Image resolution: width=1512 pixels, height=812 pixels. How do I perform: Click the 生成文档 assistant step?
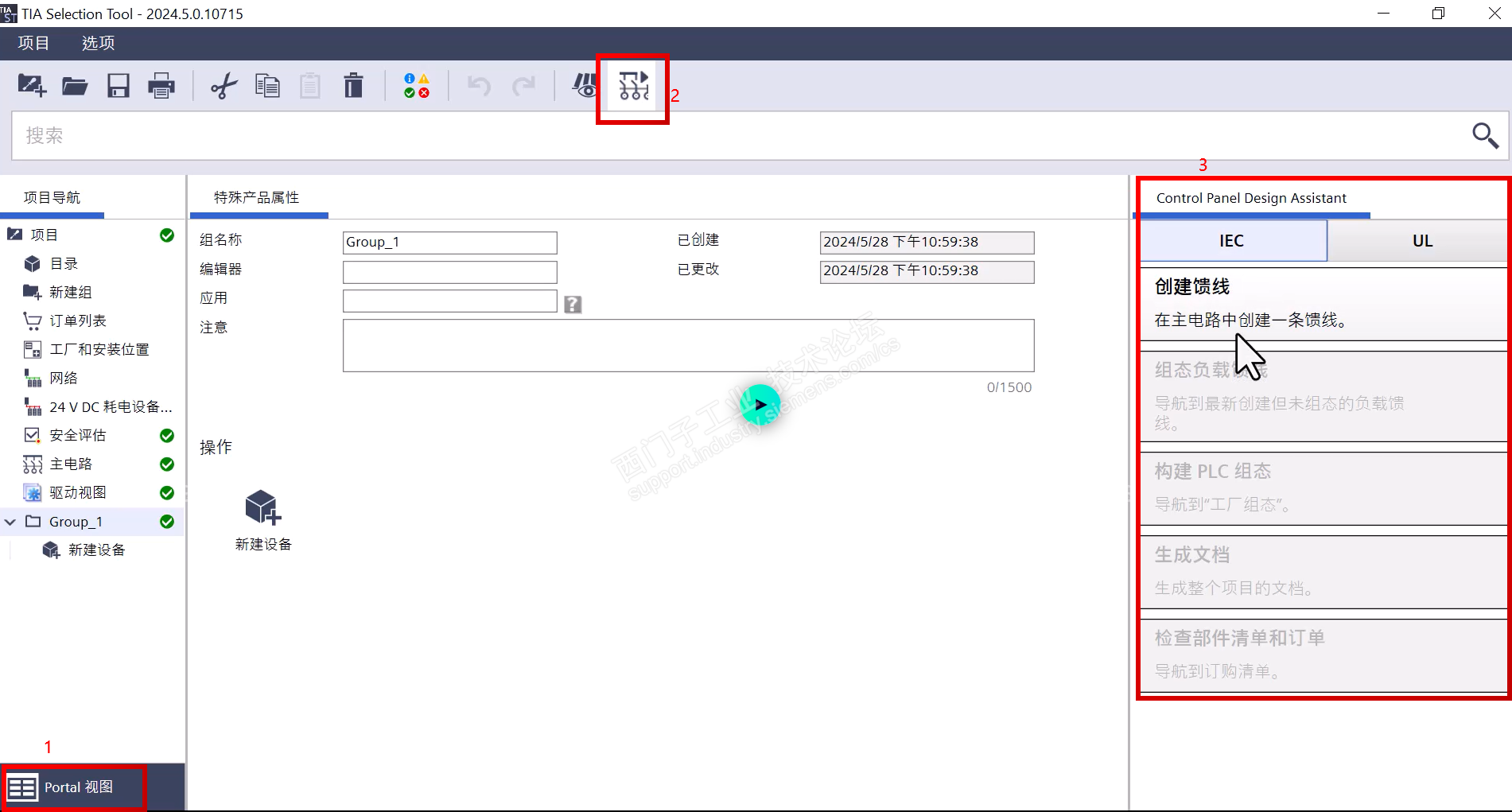pos(1323,572)
